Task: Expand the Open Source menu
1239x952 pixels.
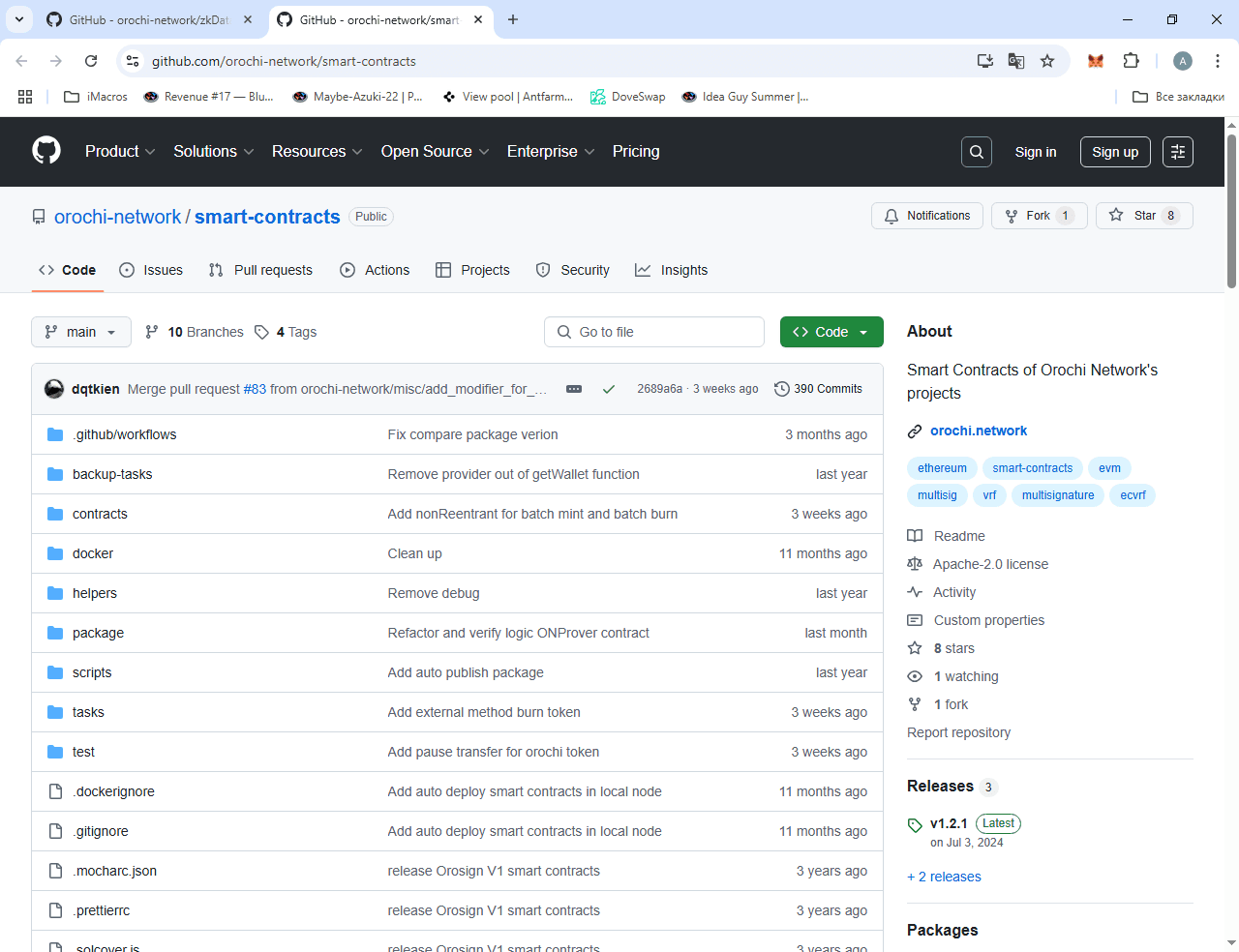Action: click(436, 152)
